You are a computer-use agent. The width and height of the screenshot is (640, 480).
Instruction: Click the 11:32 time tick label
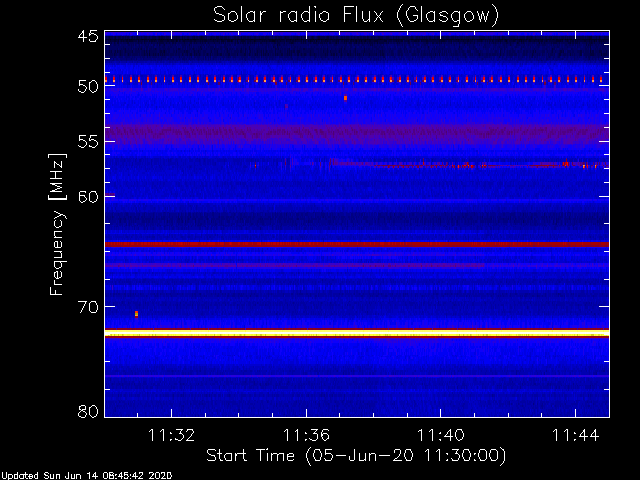tap(171, 435)
